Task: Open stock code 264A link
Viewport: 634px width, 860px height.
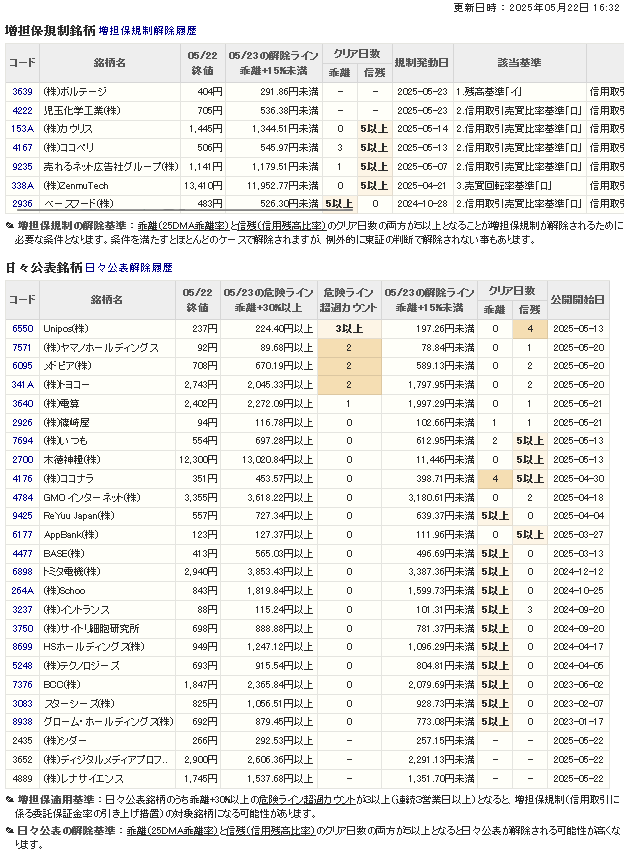Action: pyautogui.click(x=22, y=591)
